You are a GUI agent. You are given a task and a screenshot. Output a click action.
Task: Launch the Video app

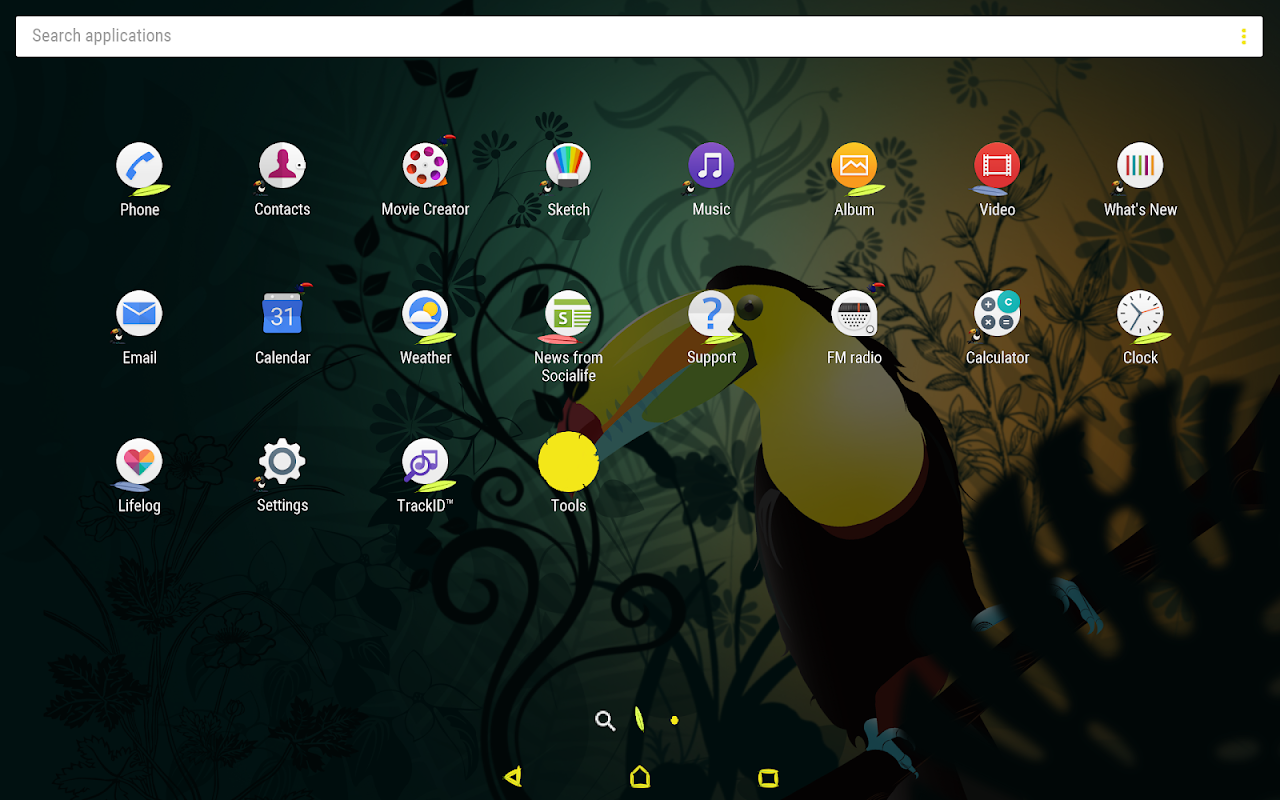(x=997, y=167)
